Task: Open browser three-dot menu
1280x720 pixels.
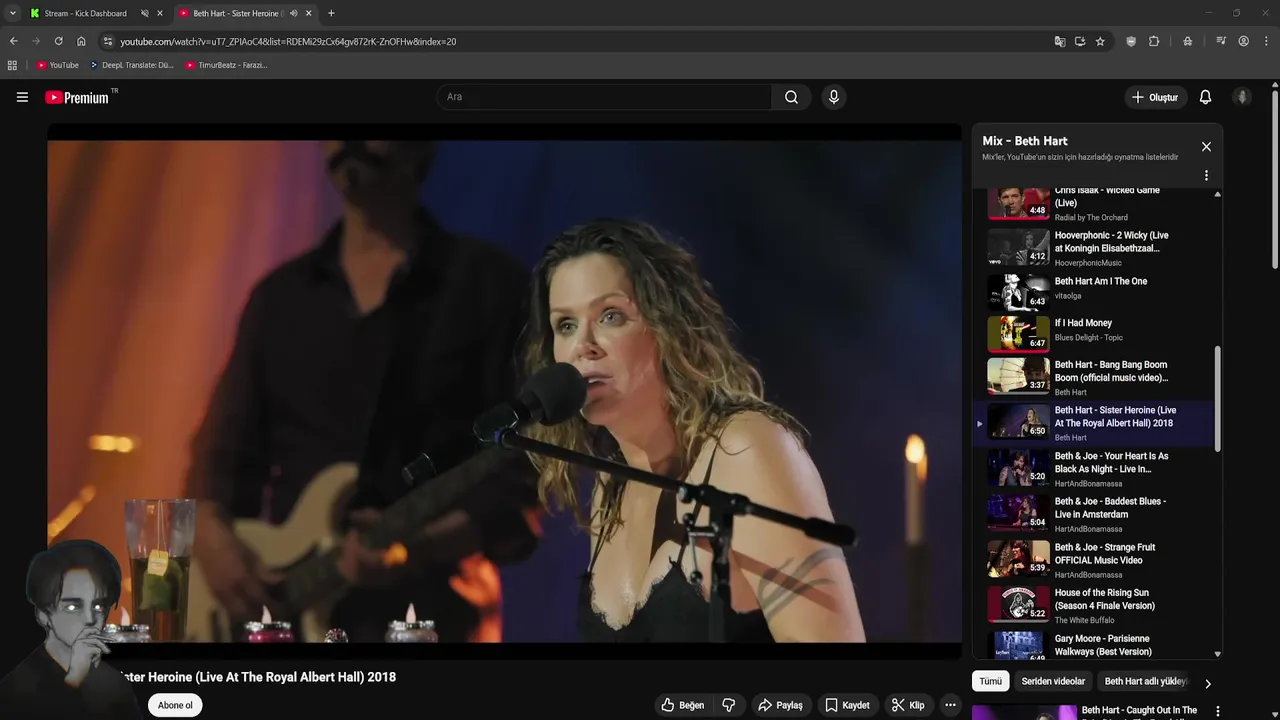Action: (1267, 41)
